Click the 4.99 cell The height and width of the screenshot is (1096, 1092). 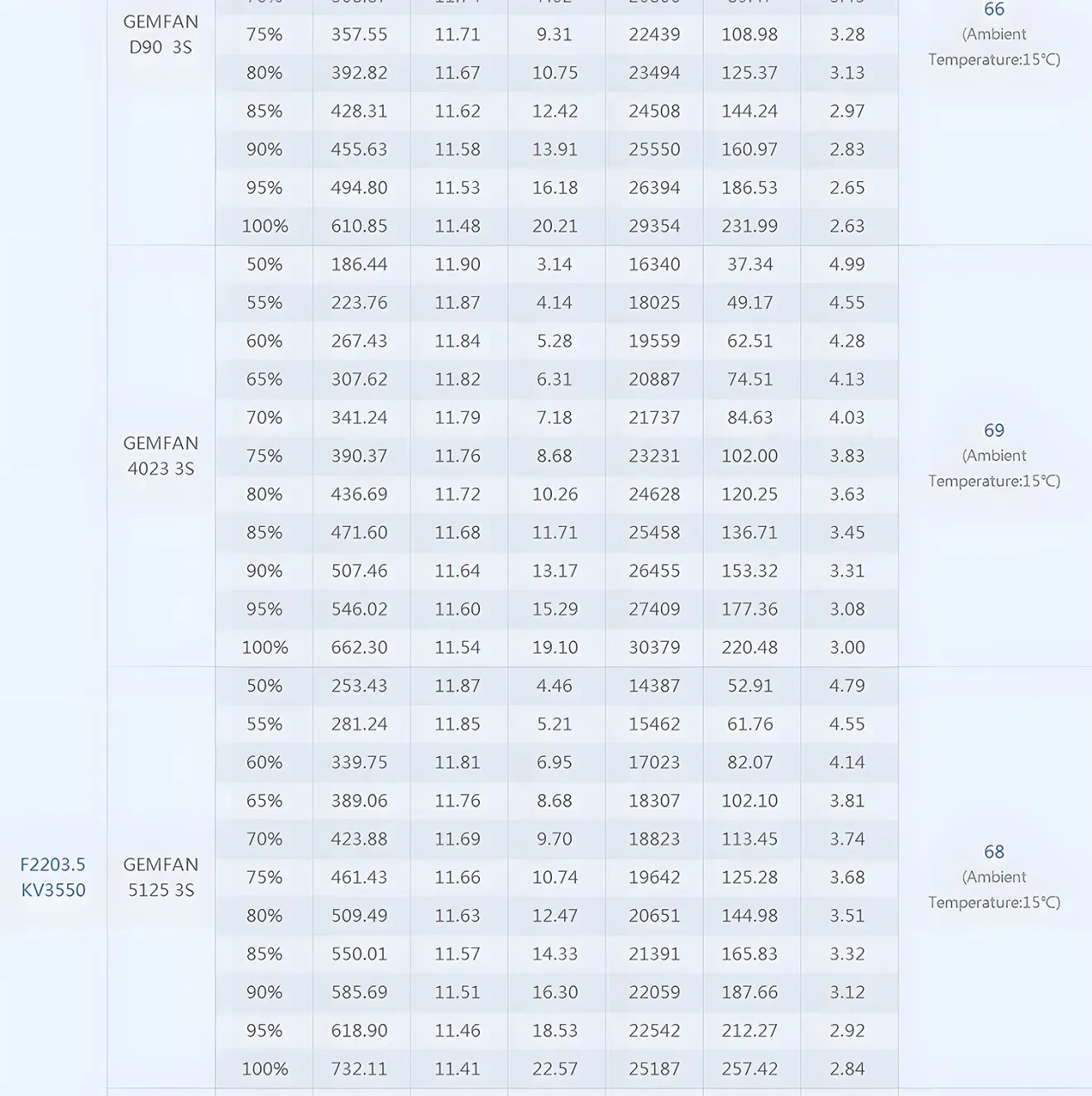pyautogui.click(x=847, y=265)
